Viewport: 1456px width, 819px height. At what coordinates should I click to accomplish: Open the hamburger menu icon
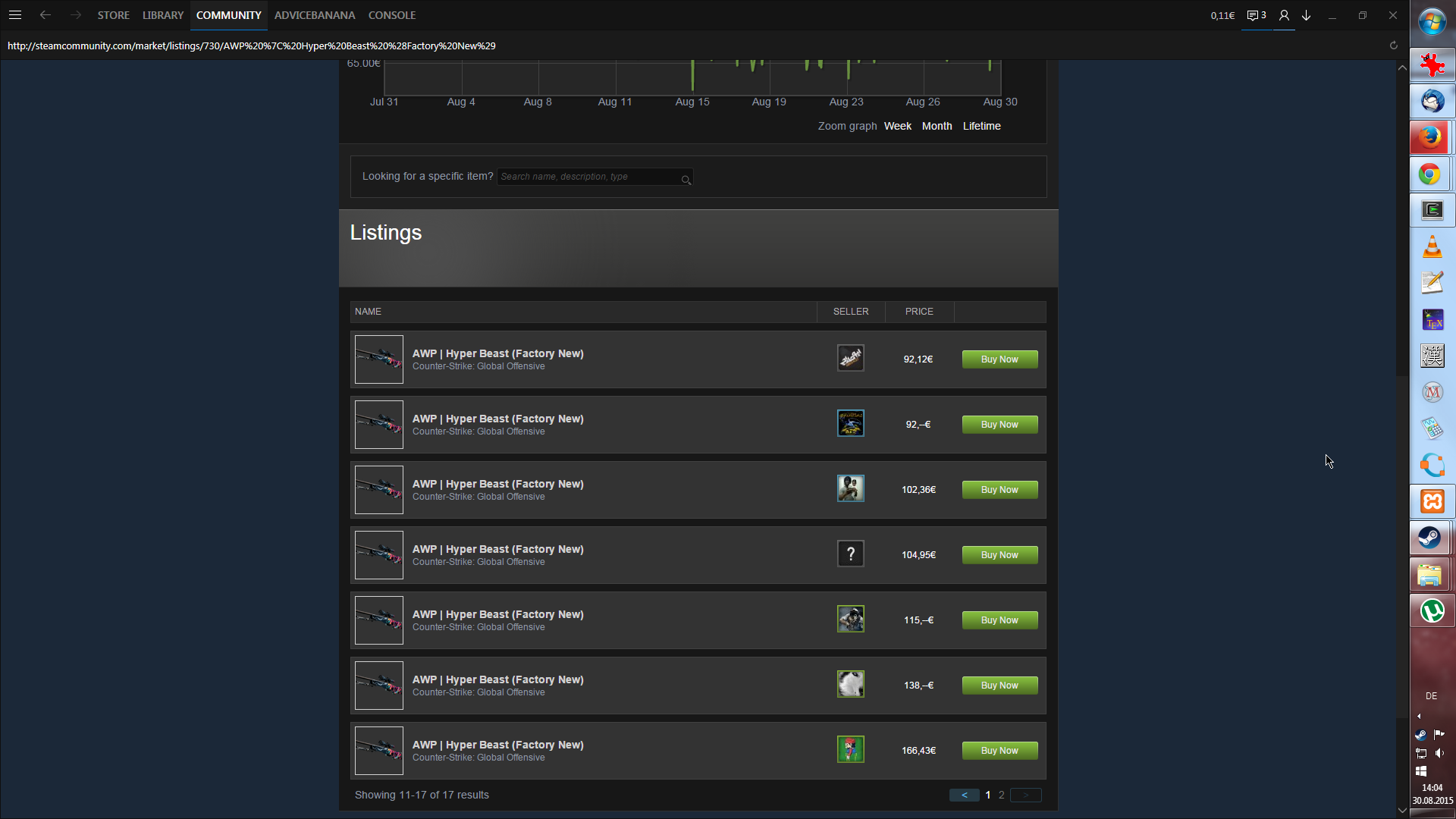[x=14, y=15]
